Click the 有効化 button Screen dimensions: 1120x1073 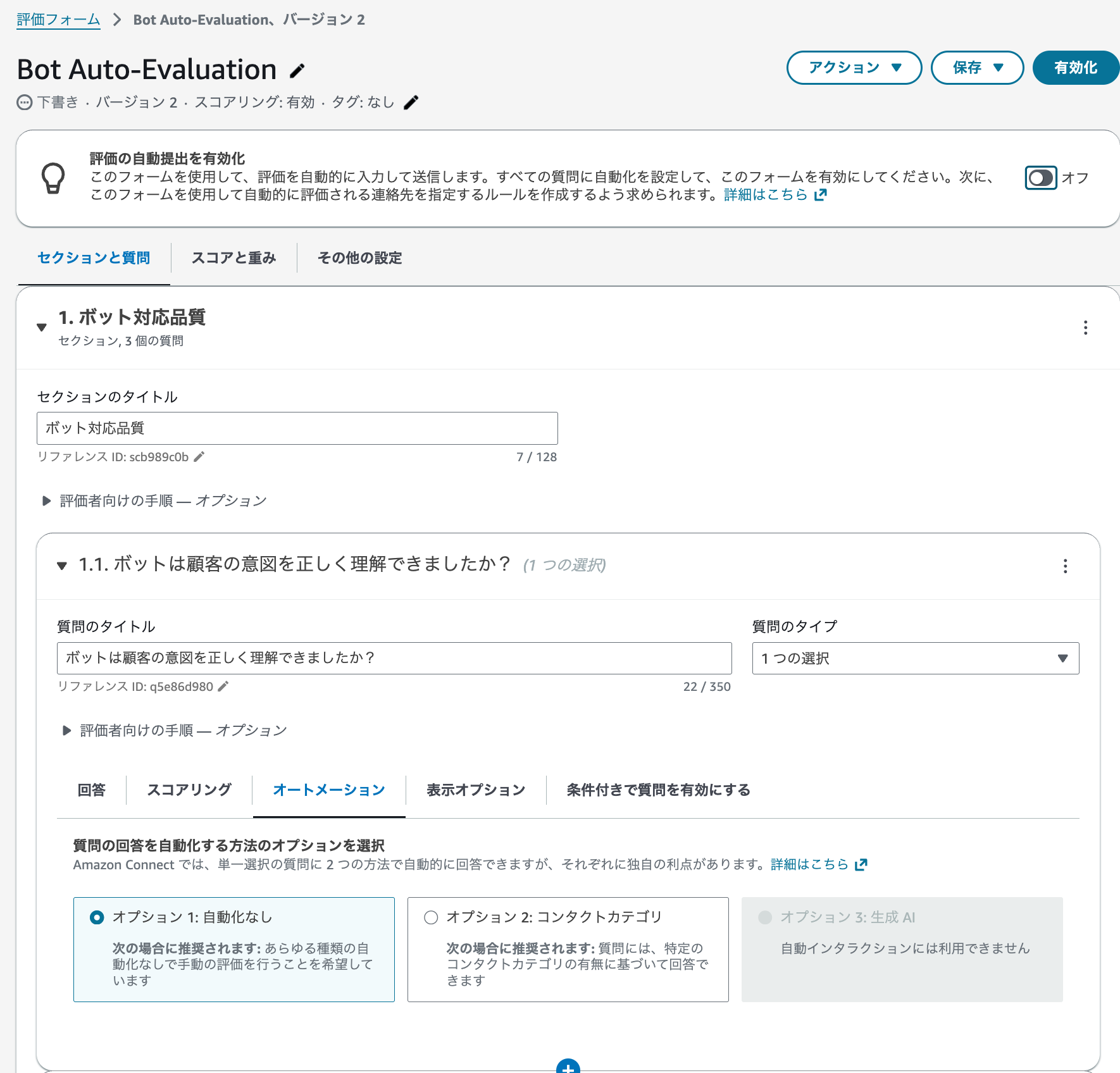point(1075,68)
